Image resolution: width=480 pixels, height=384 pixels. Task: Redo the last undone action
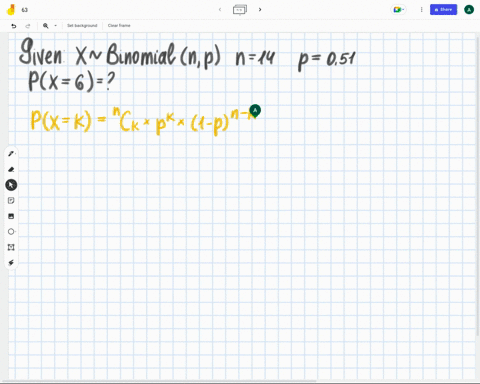tap(28, 26)
